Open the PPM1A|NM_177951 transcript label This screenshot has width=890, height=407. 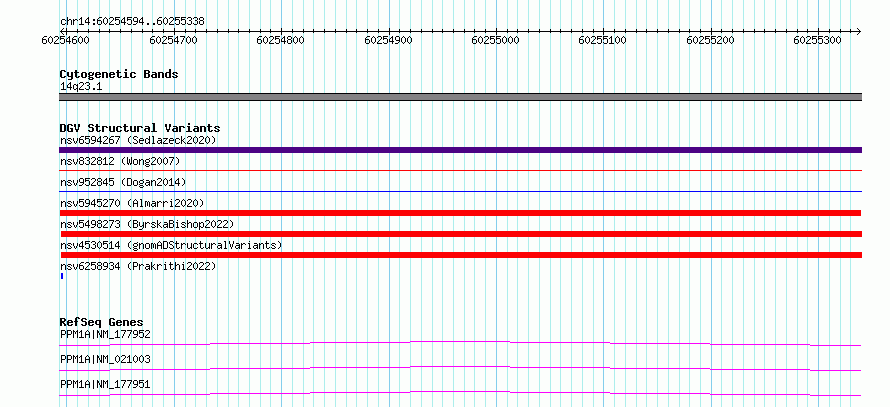point(105,384)
